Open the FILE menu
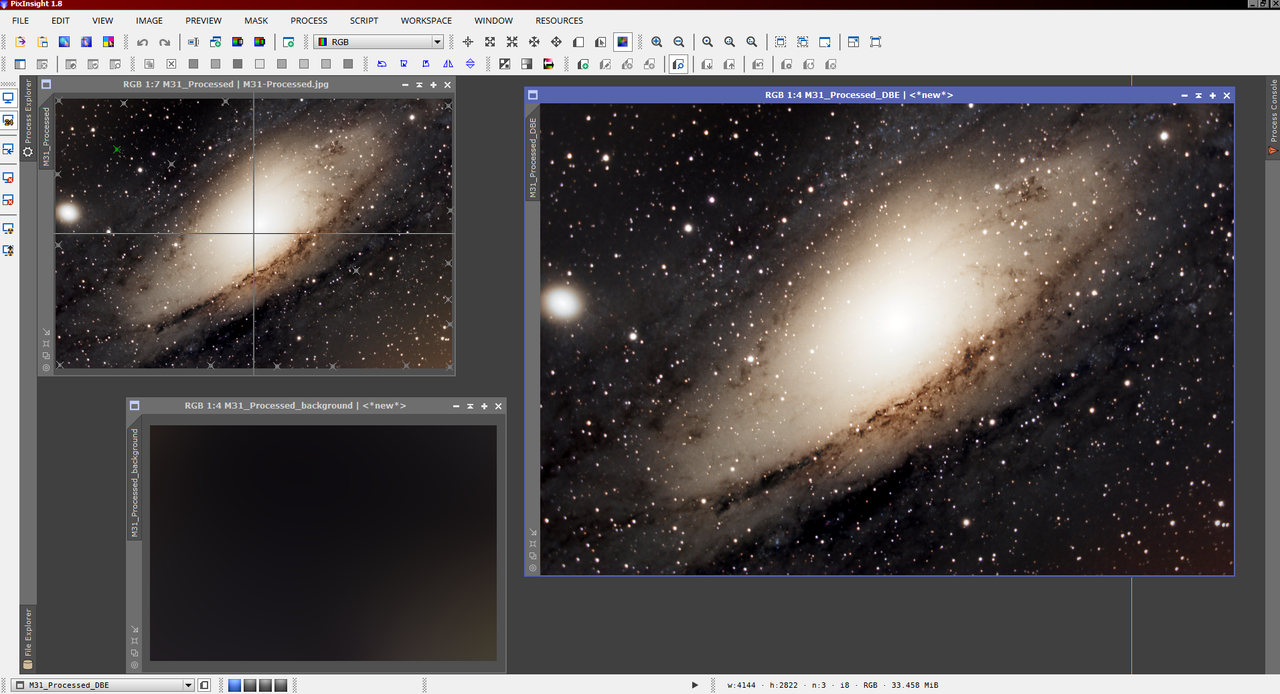 [x=20, y=20]
